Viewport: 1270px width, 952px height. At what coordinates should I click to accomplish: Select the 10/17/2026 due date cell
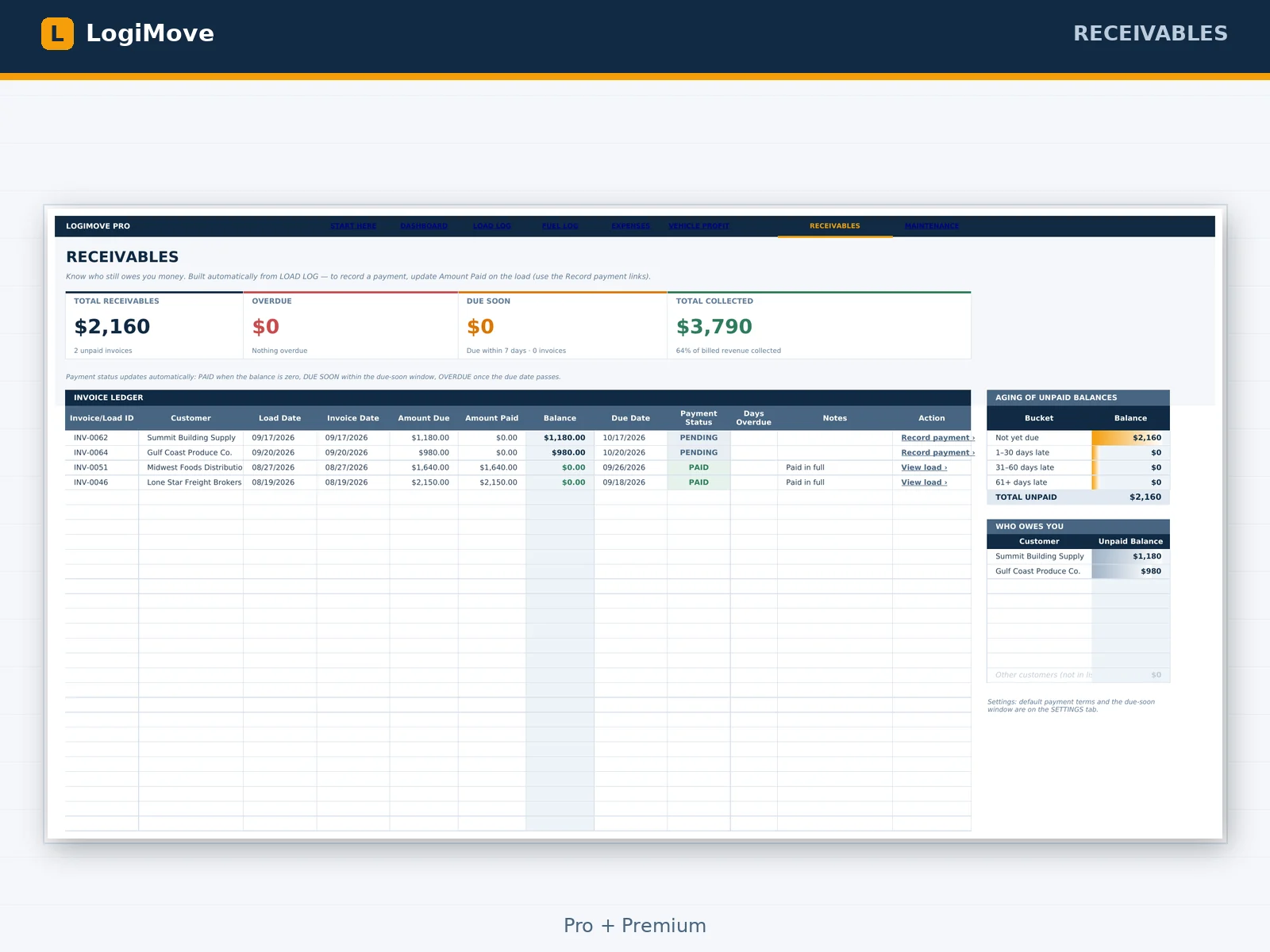click(631, 438)
